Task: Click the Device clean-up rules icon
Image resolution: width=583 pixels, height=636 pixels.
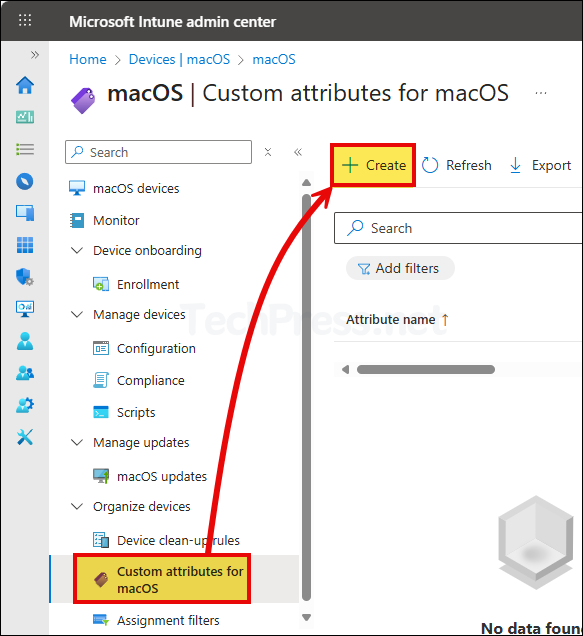Action: click(101, 540)
